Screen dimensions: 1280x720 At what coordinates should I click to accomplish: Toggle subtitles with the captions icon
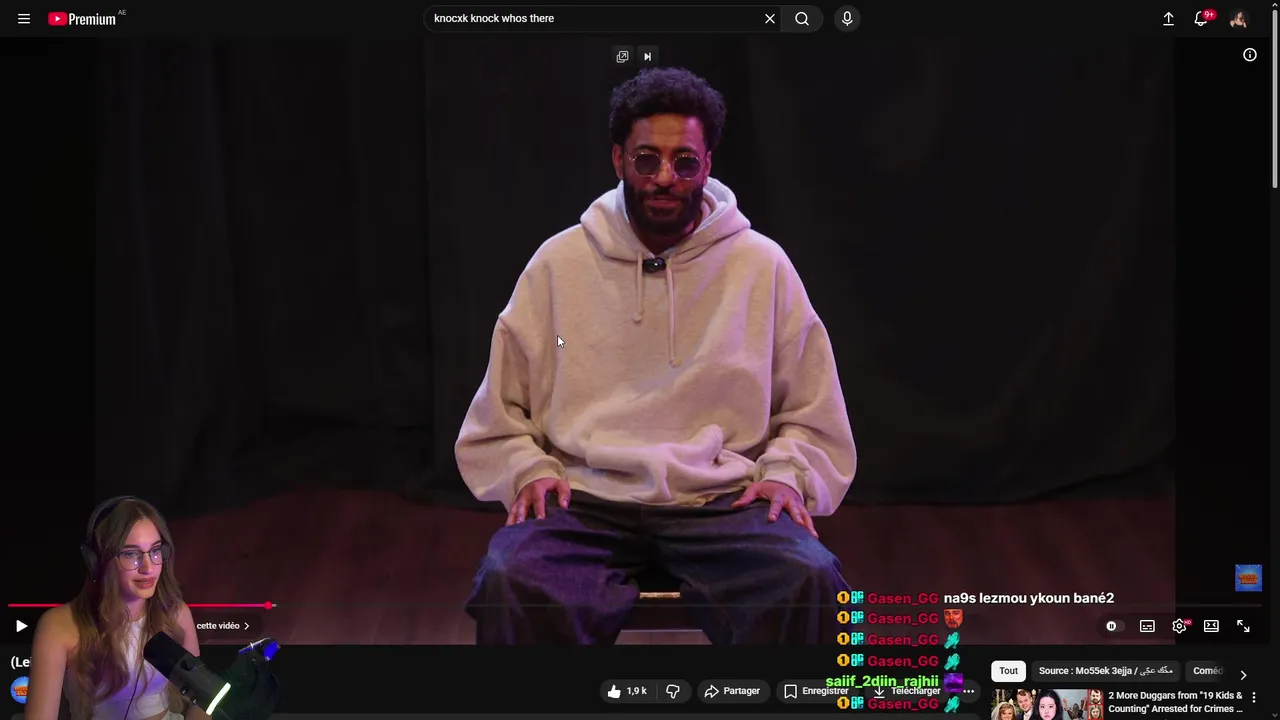[x=1147, y=626]
